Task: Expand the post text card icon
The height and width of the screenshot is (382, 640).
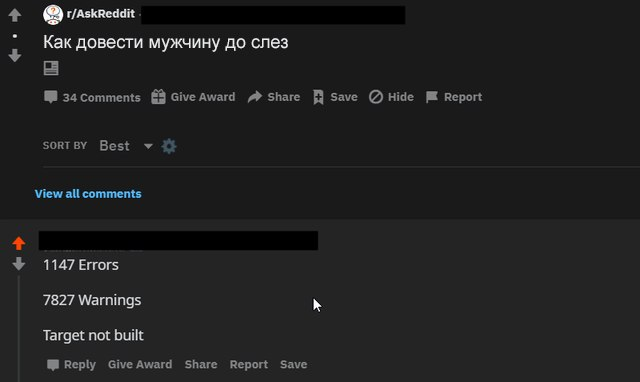Action: (51, 68)
